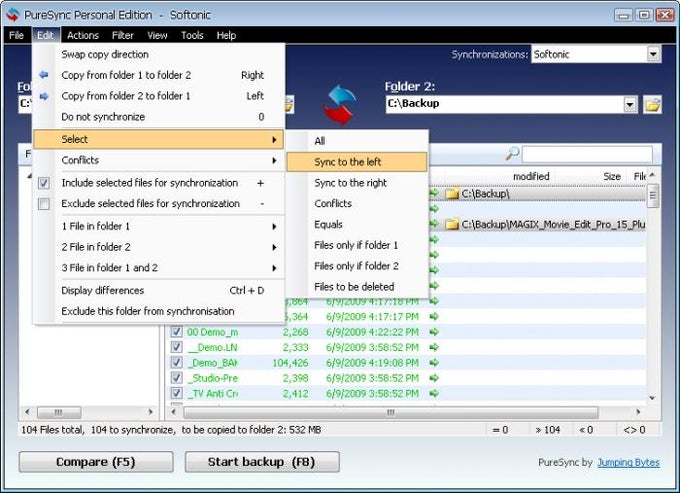Select Files only if folder 1
The width and height of the screenshot is (680, 493).
click(x=357, y=245)
